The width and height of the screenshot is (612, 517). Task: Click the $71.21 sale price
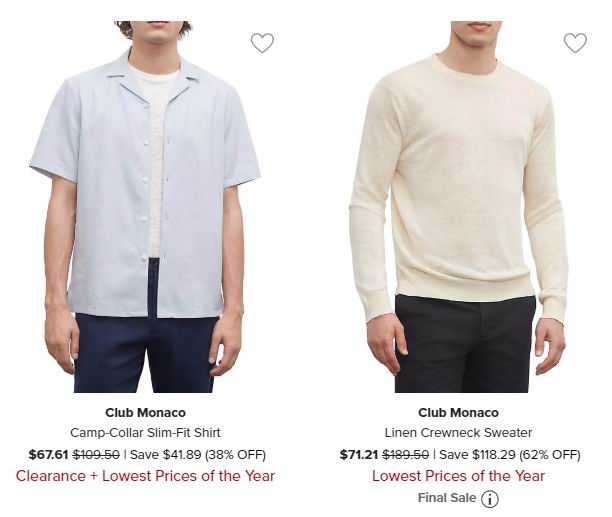point(359,455)
